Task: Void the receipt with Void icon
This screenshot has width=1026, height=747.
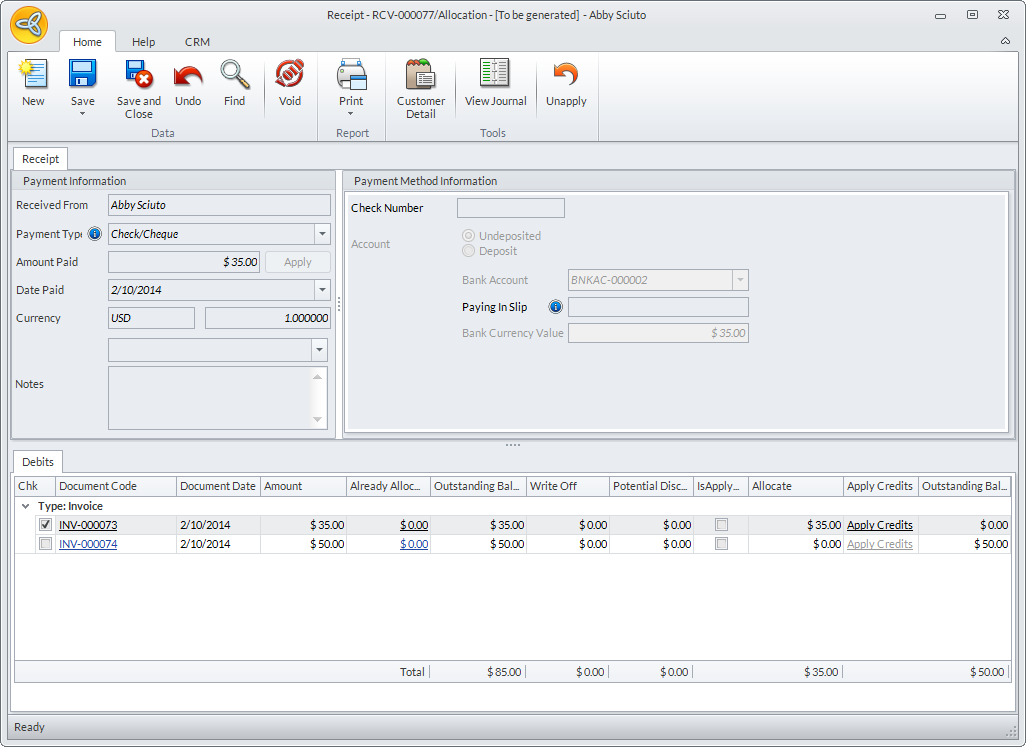Action: 290,76
